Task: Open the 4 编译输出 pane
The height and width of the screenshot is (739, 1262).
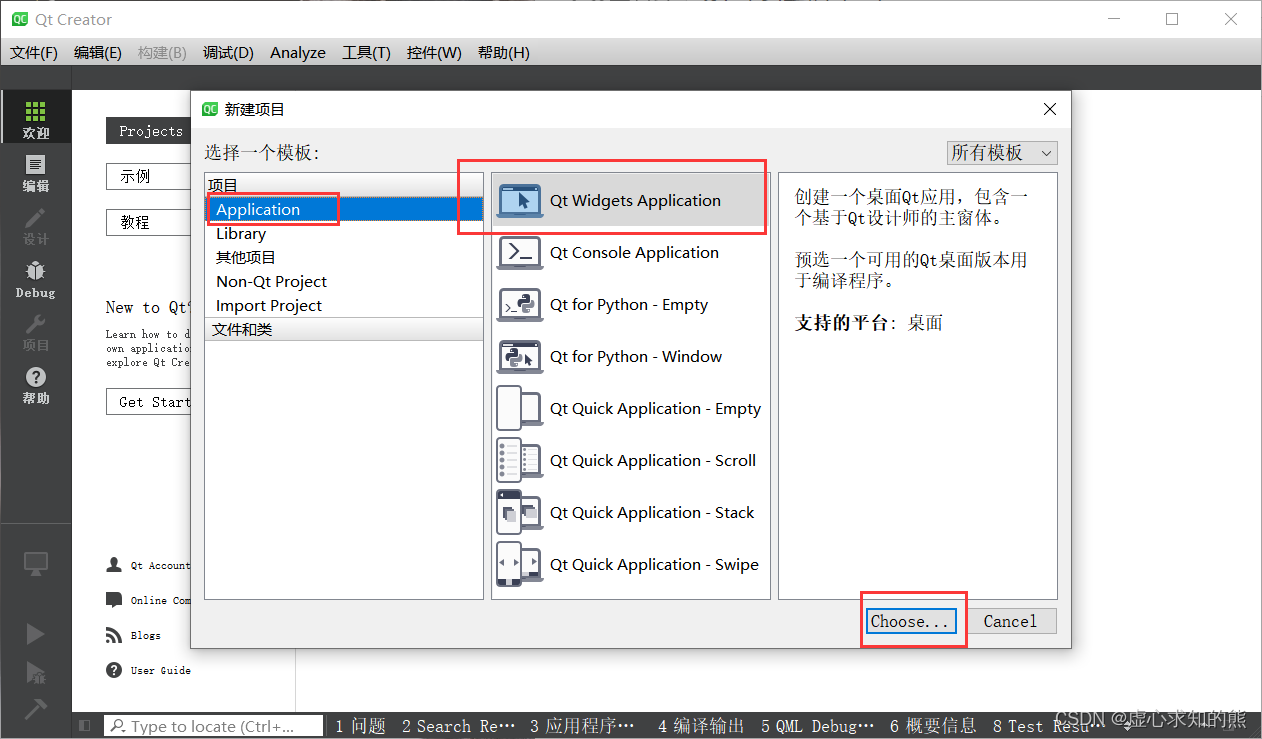Action: click(x=701, y=726)
